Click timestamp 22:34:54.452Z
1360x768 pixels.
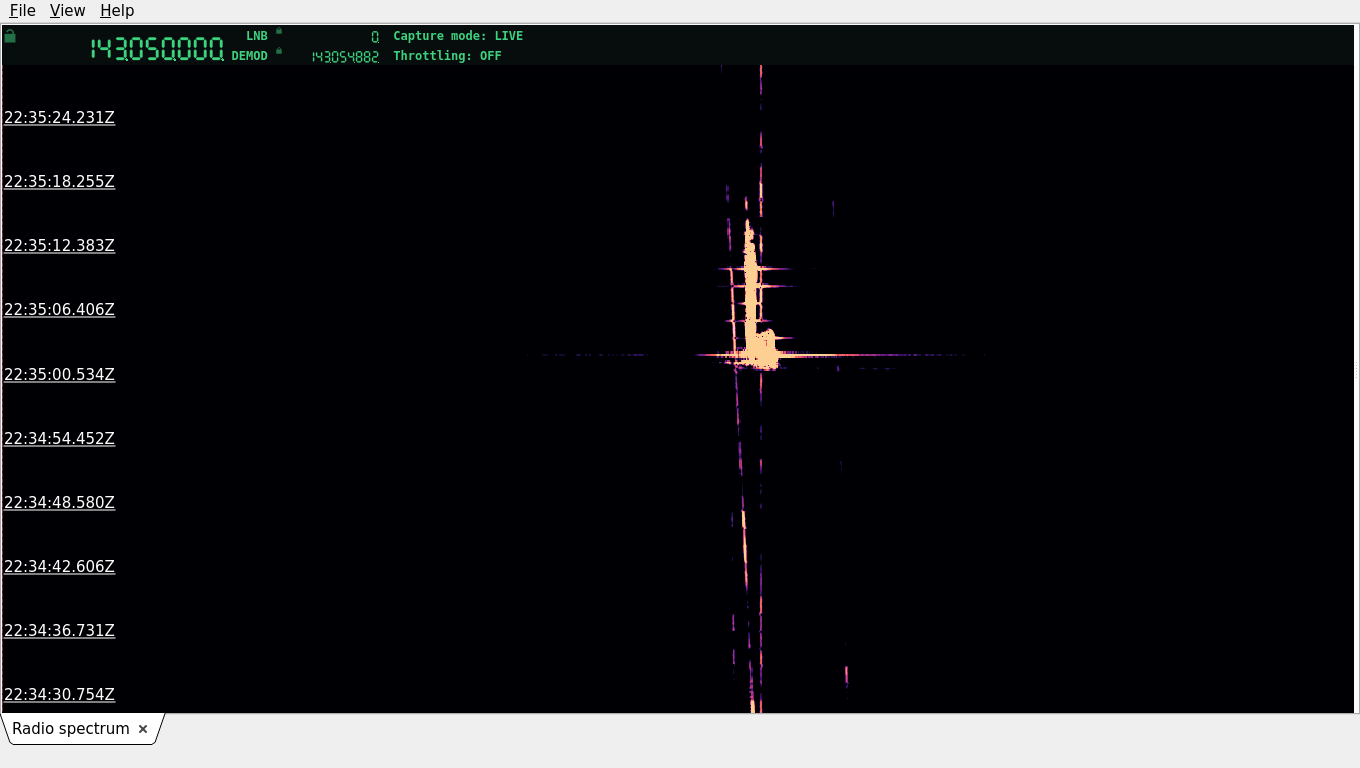[59, 438]
